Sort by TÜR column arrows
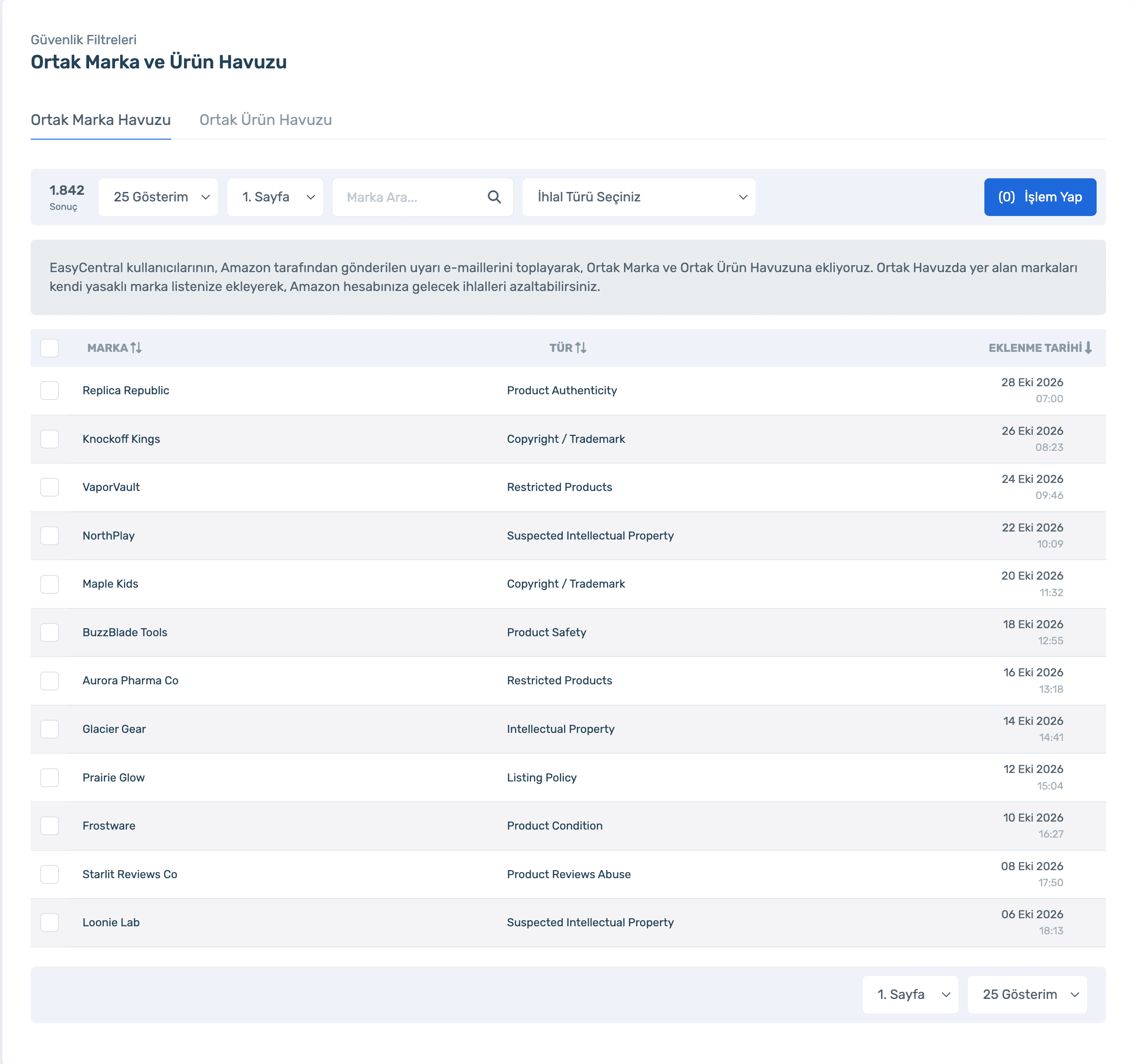This screenshot has height=1064, width=1132. click(x=581, y=347)
